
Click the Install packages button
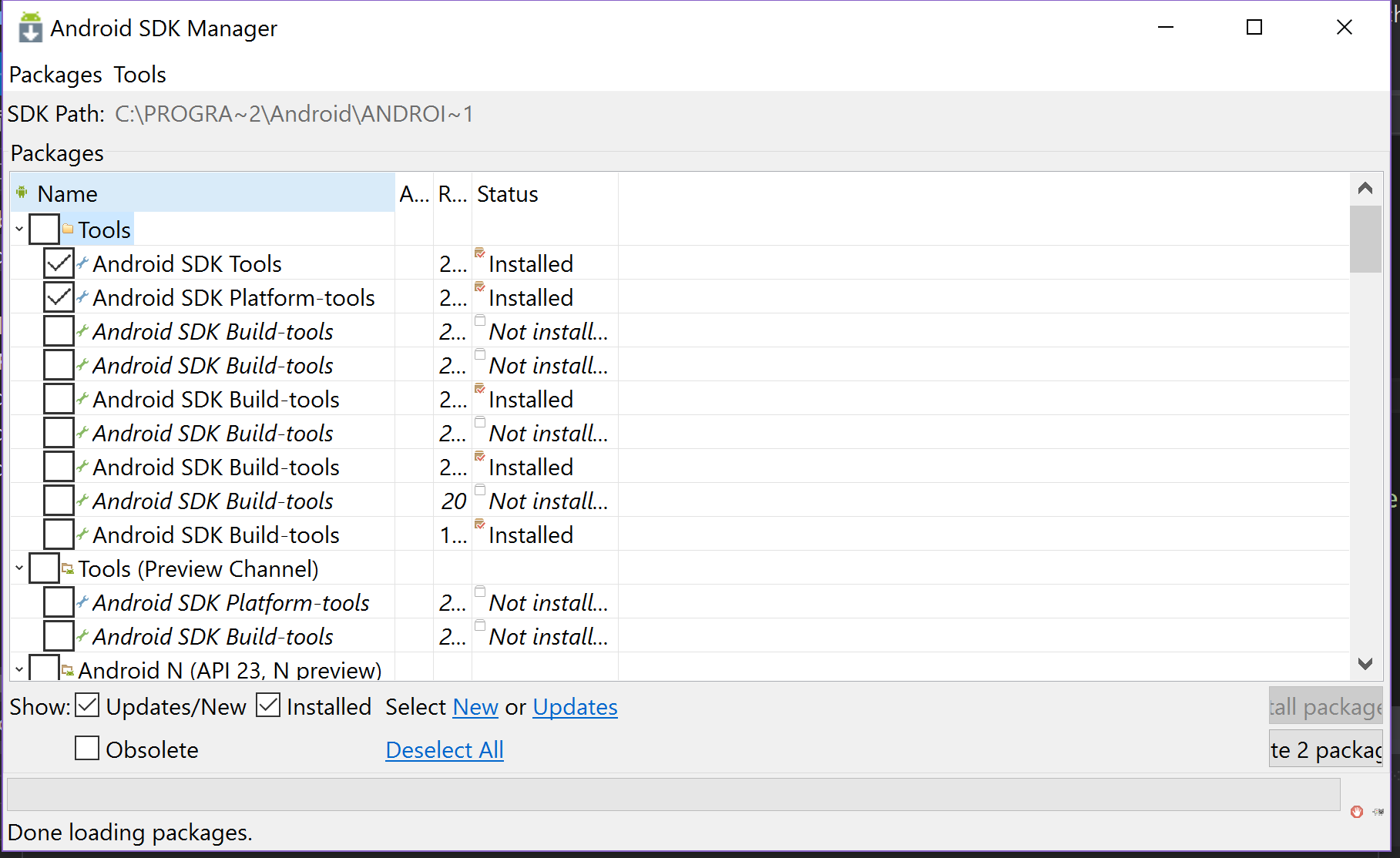click(x=1325, y=706)
